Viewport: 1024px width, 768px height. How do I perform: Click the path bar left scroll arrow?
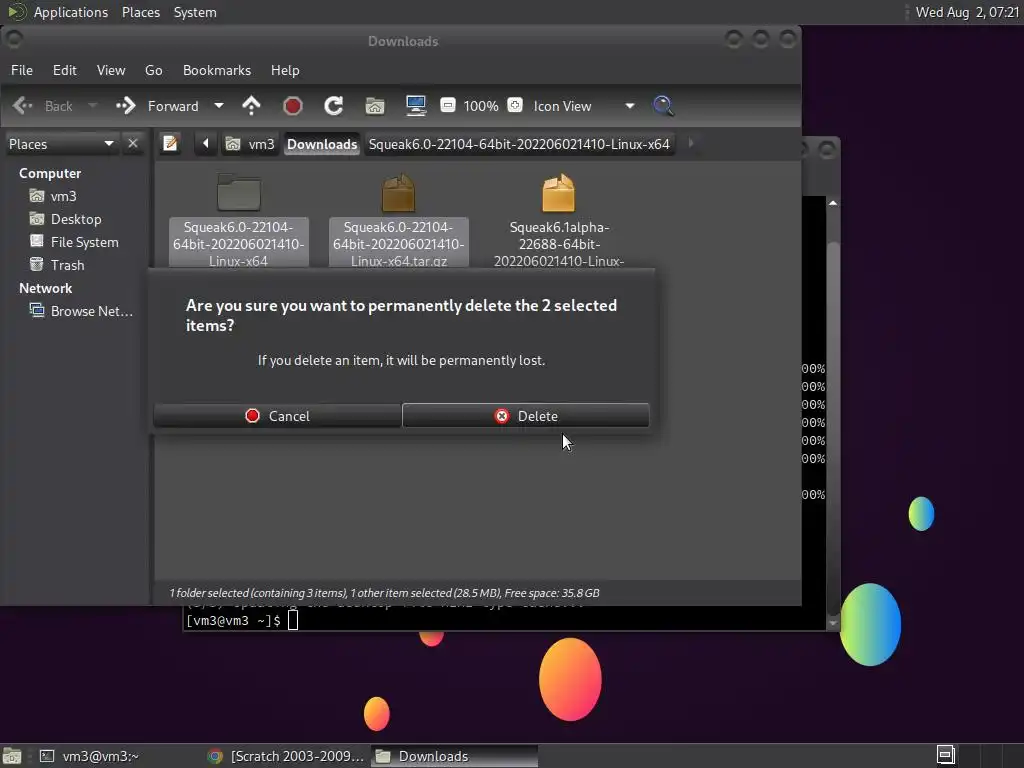pos(205,143)
